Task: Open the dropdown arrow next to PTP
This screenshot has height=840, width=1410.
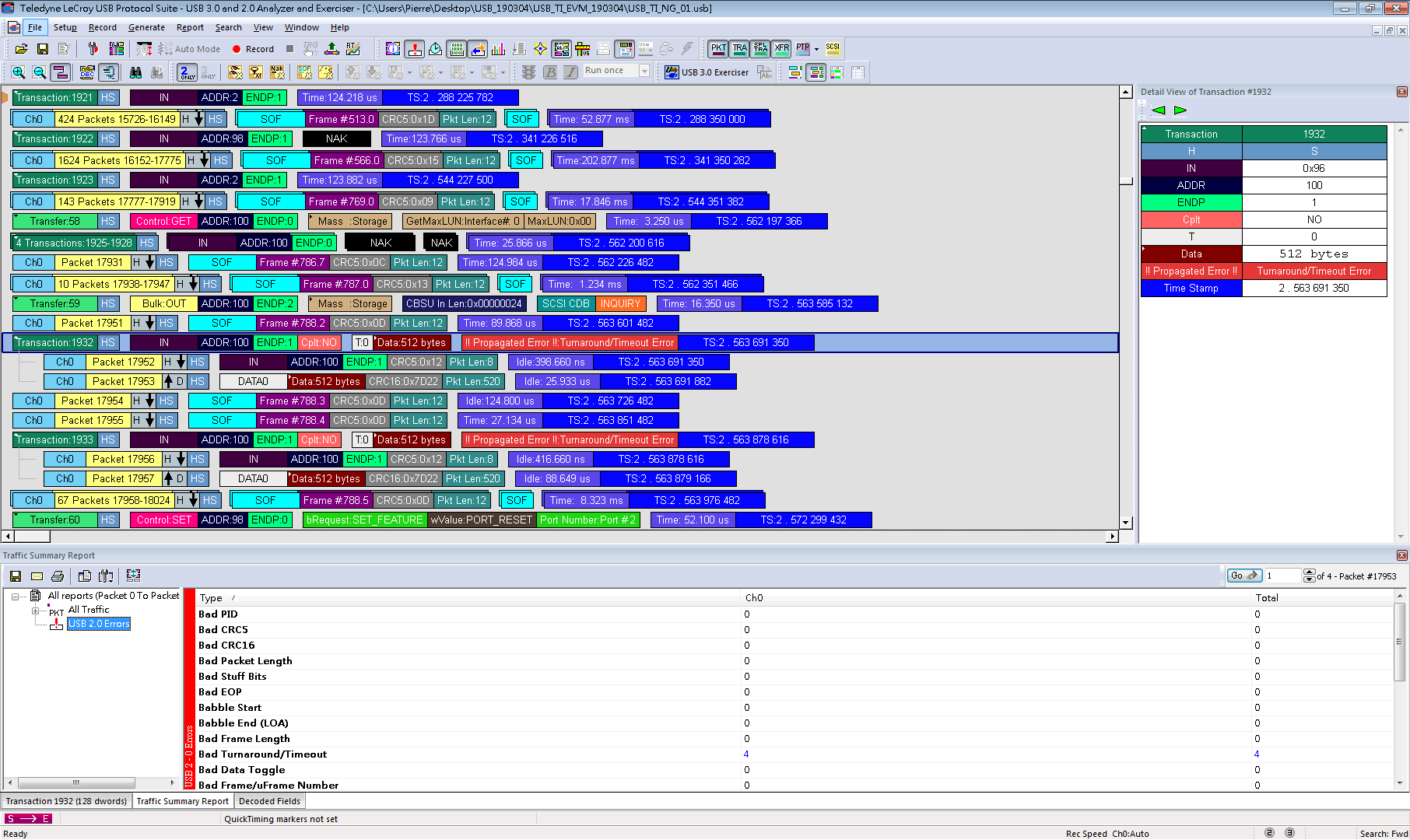Action: 816,49
